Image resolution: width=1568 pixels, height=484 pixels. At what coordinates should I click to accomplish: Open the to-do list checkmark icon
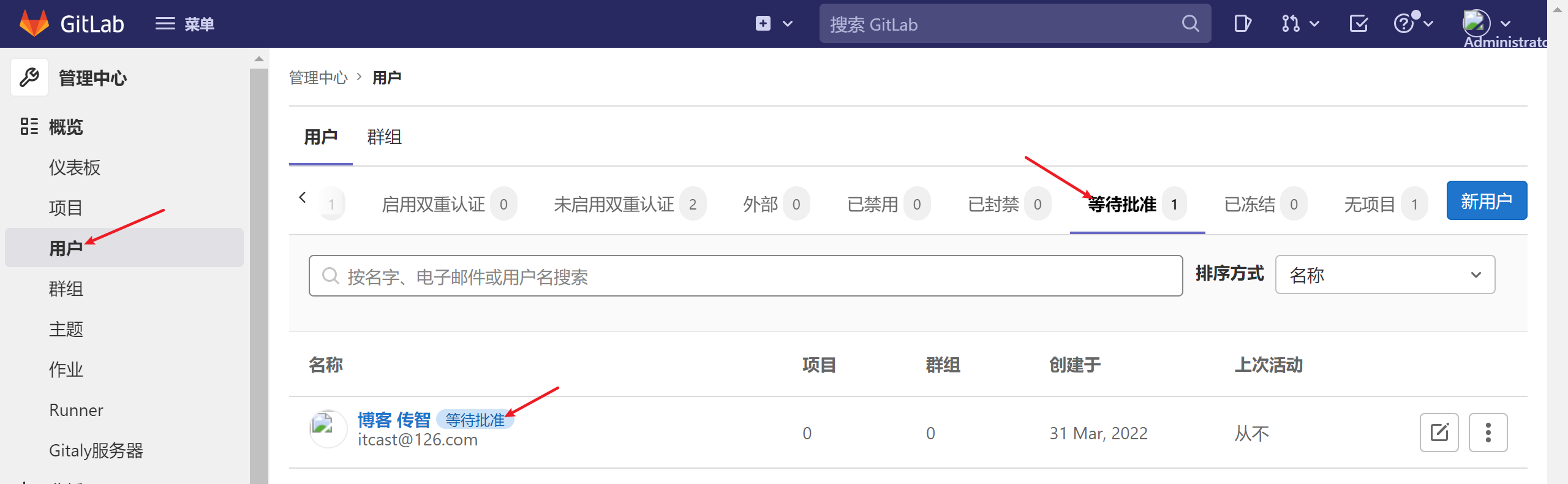pyautogui.click(x=1359, y=24)
